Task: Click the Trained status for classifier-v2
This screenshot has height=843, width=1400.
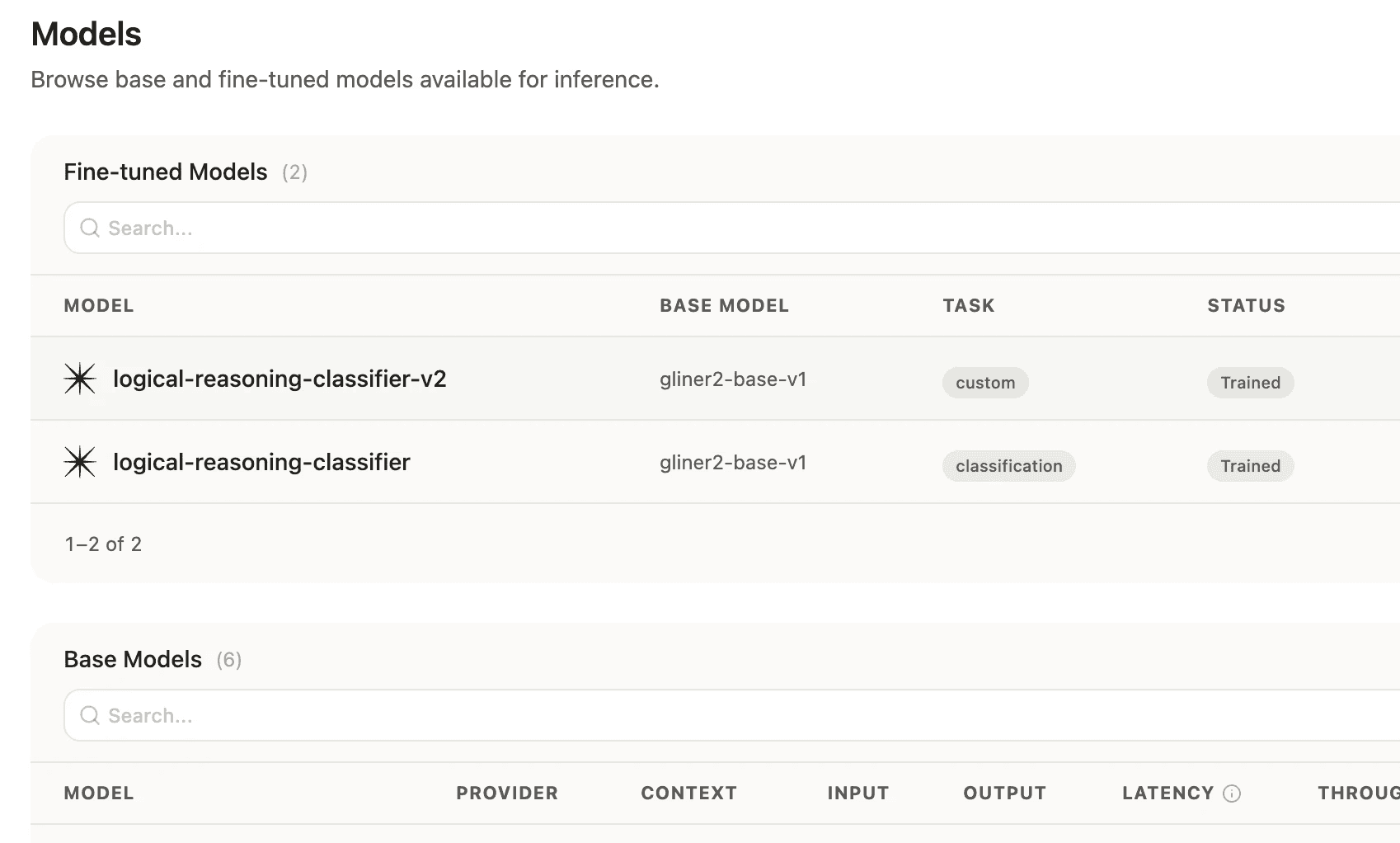Action: tap(1250, 383)
